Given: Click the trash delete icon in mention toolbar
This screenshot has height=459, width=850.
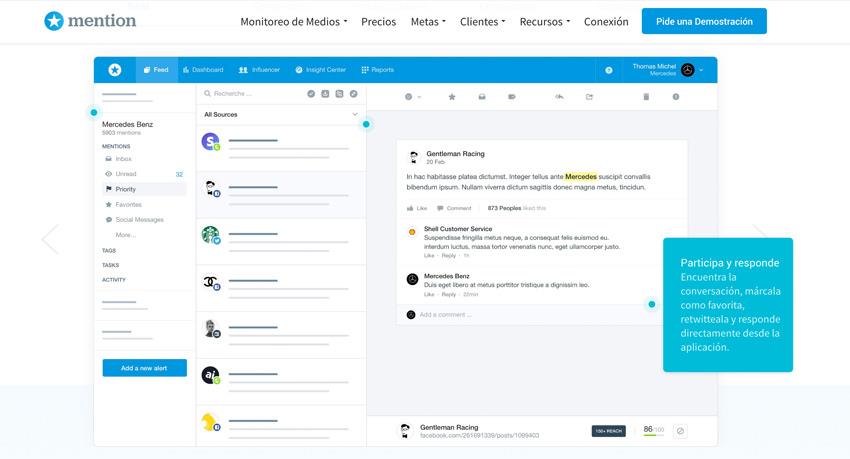Looking at the screenshot, I should point(646,97).
